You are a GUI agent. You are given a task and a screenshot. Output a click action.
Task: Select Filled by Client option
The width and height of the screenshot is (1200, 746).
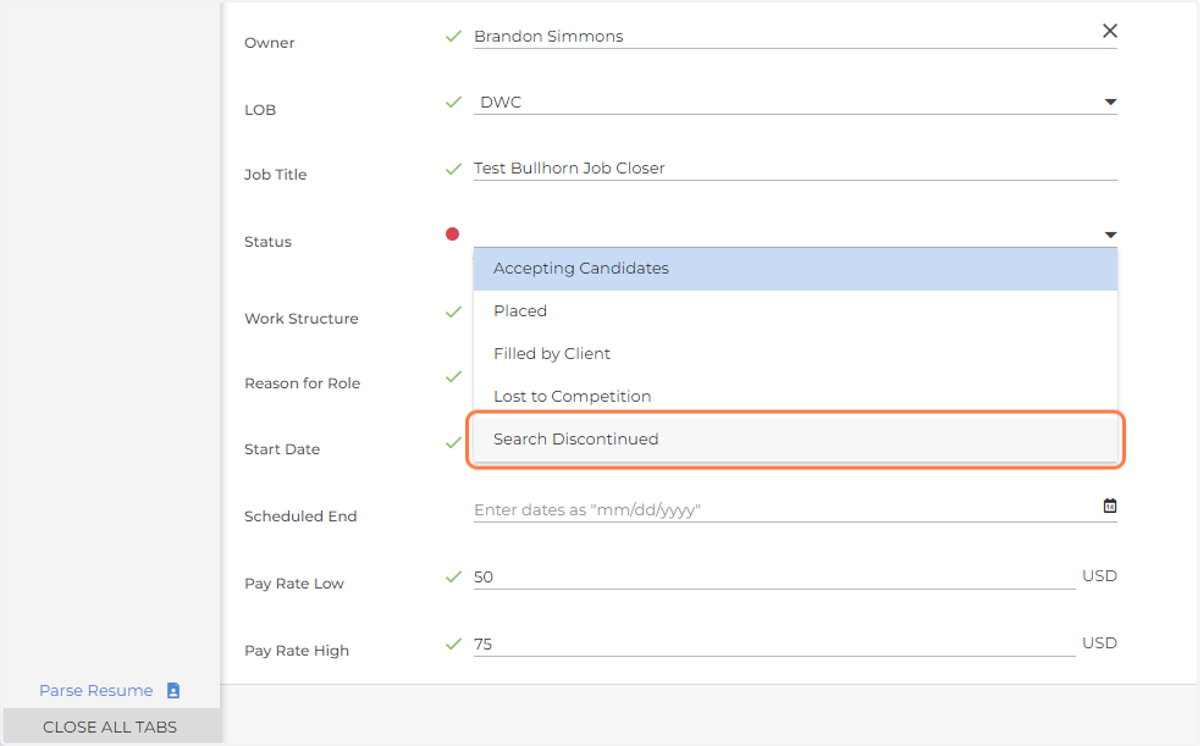(x=795, y=354)
